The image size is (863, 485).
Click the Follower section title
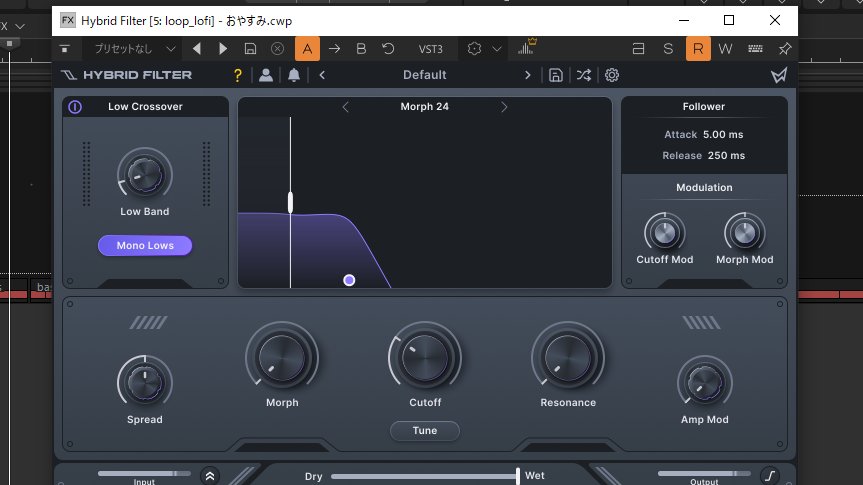point(704,107)
